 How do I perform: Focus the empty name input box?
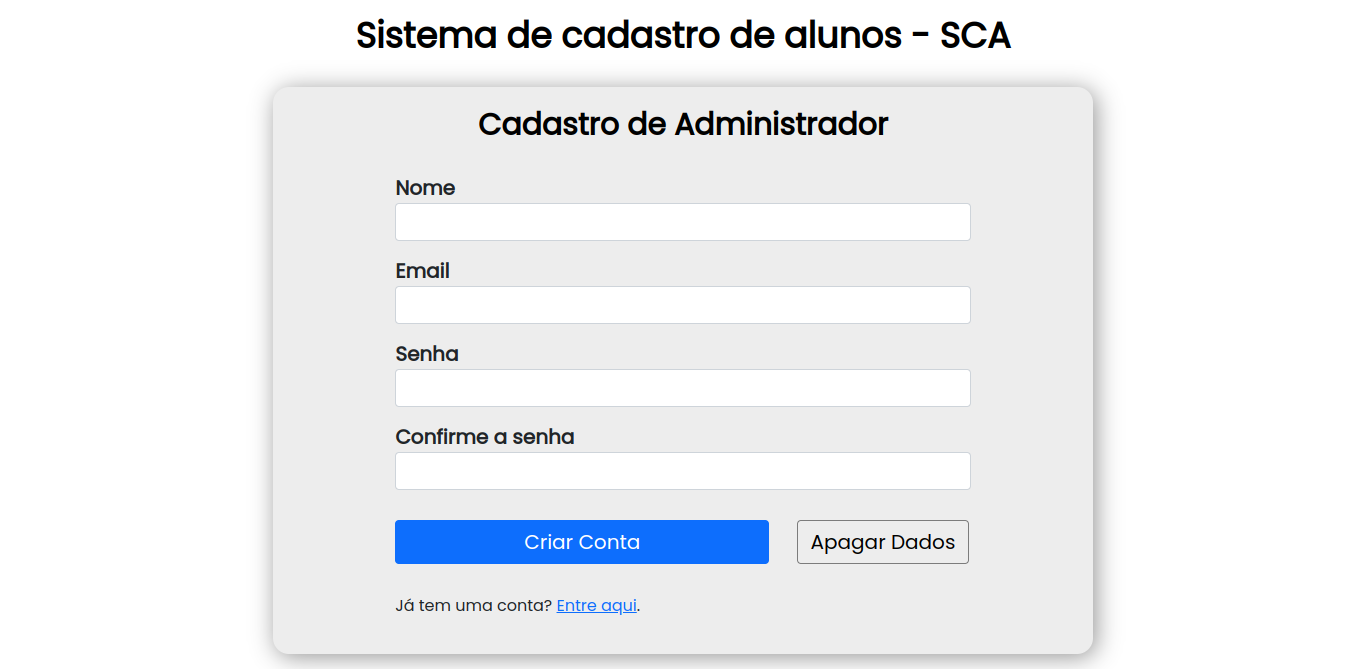pos(683,221)
